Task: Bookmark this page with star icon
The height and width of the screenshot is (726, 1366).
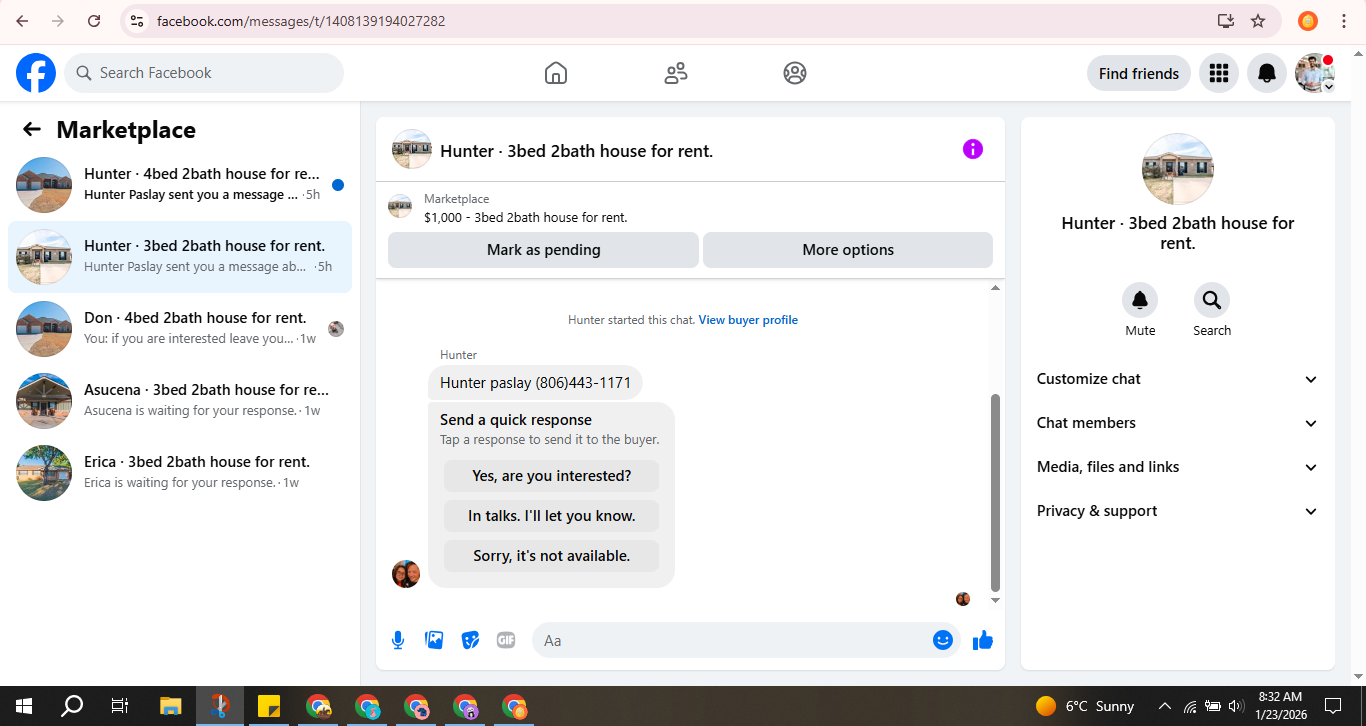Action: (1258, 21)
